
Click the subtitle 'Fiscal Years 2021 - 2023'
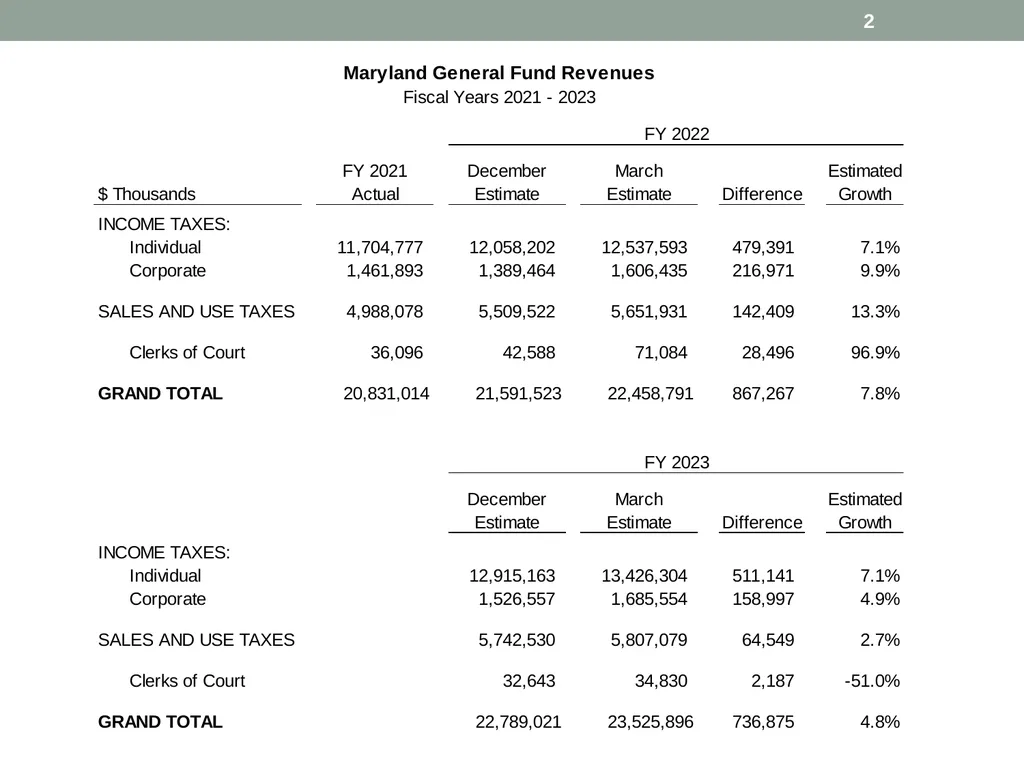(499, 97)
